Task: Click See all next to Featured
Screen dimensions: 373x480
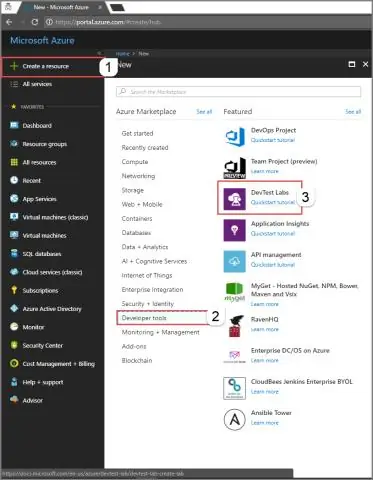Action: tap(353, 112)
